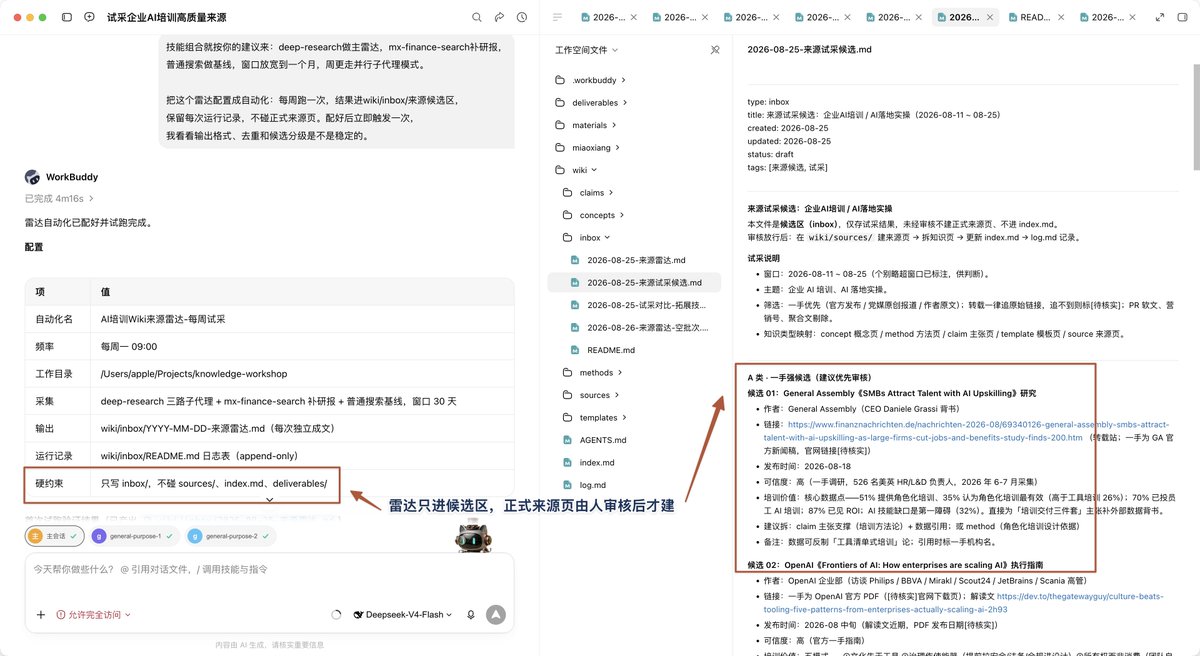The width and height of the screenshot is (1200, 656).
Task: Open 2026-08-25-来源雷达.md in file tree
Action: 635,260
